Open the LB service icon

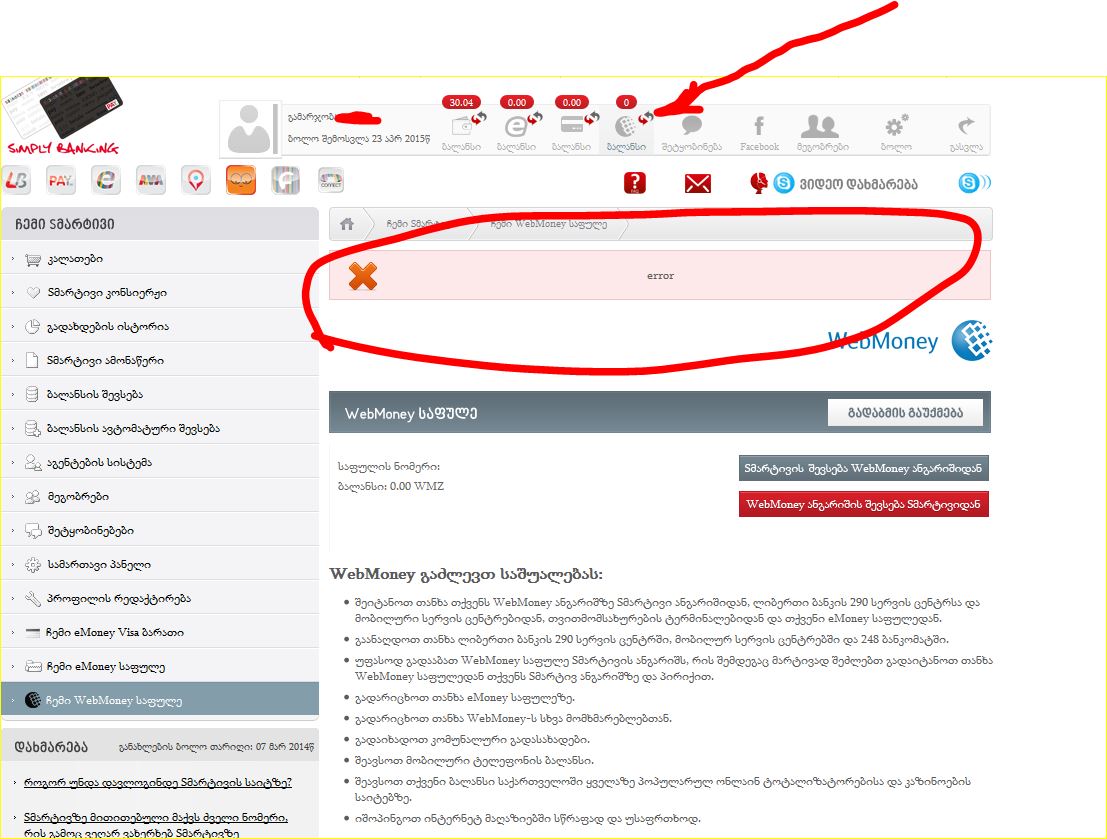(17, 181)
